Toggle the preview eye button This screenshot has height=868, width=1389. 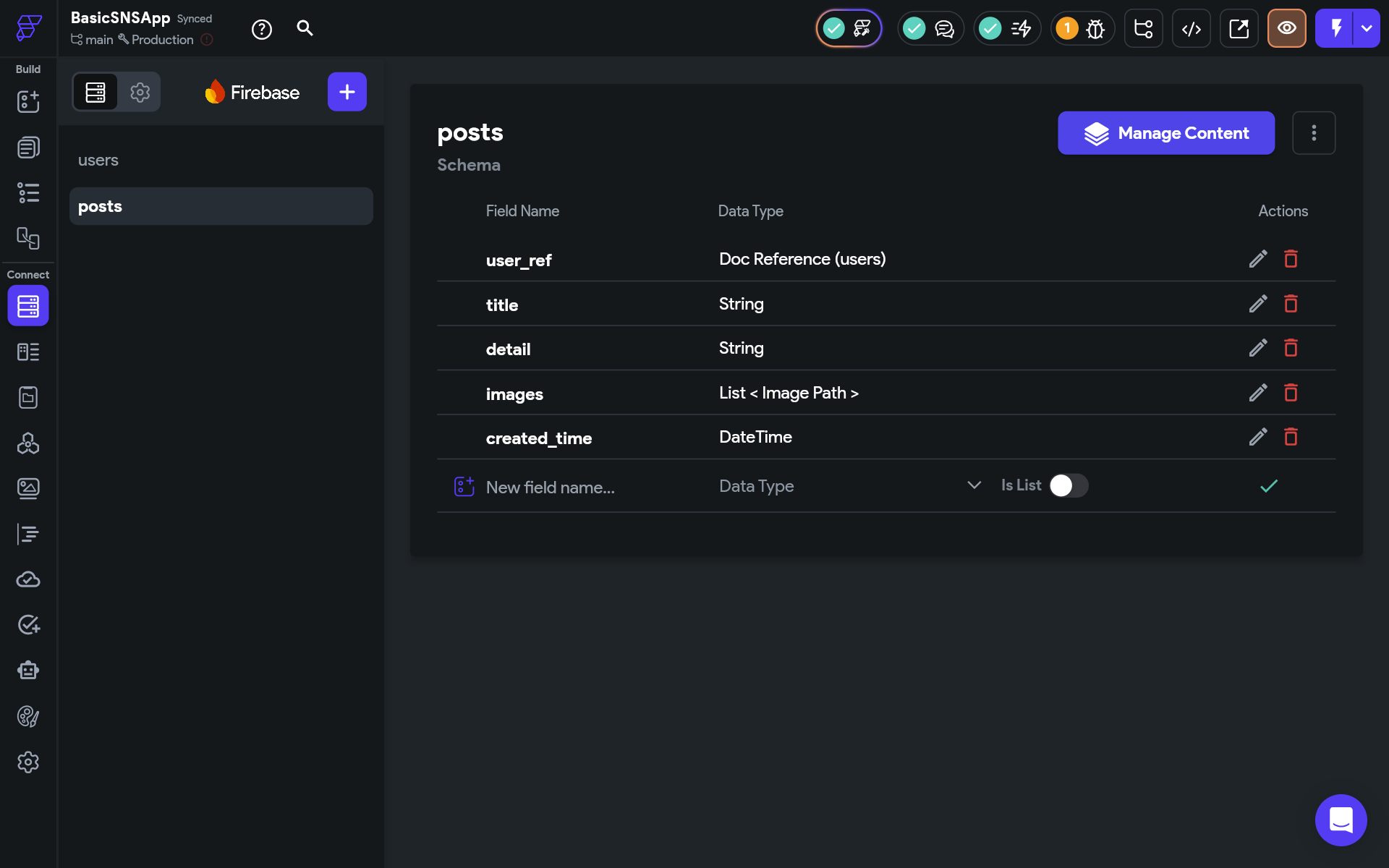[1286, 28]
